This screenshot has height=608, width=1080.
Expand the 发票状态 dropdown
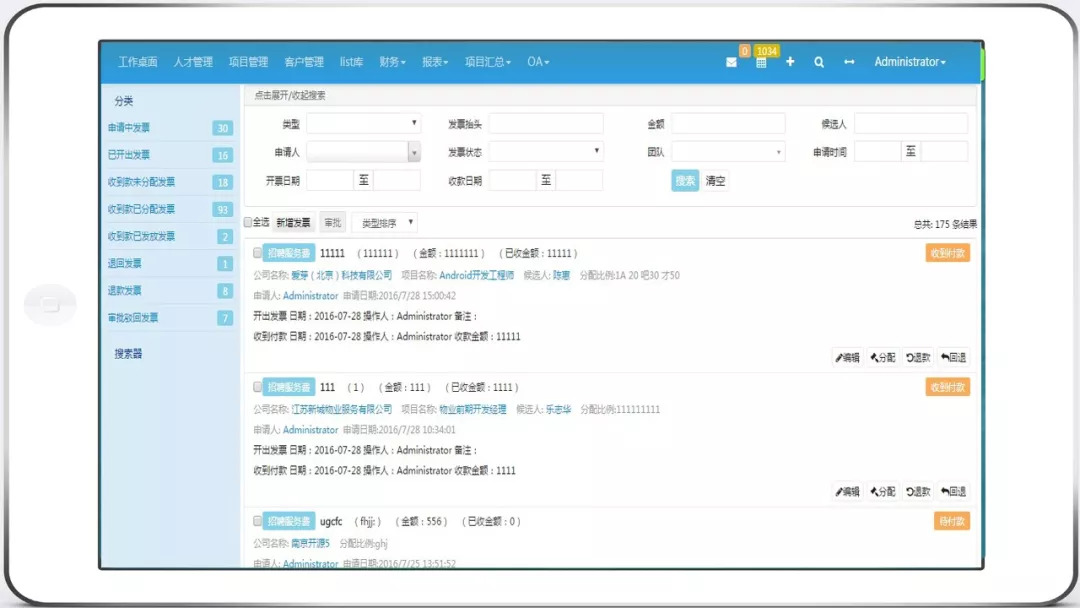[545, 152]
